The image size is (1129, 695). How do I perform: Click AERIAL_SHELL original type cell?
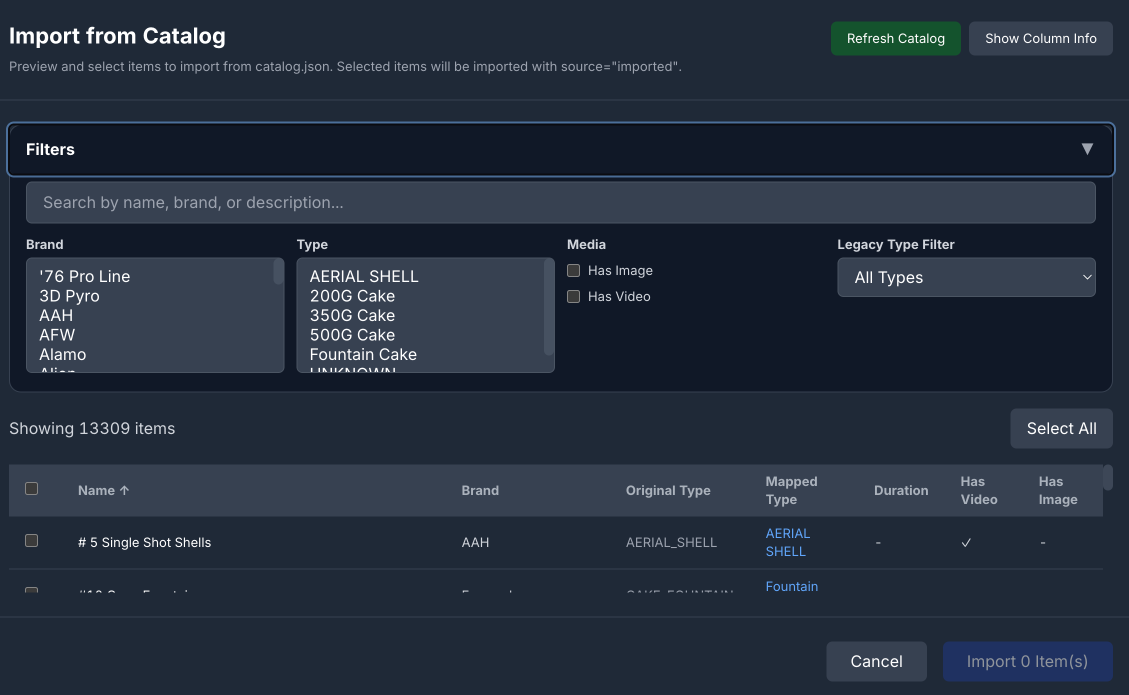click(x=671, y=542)
